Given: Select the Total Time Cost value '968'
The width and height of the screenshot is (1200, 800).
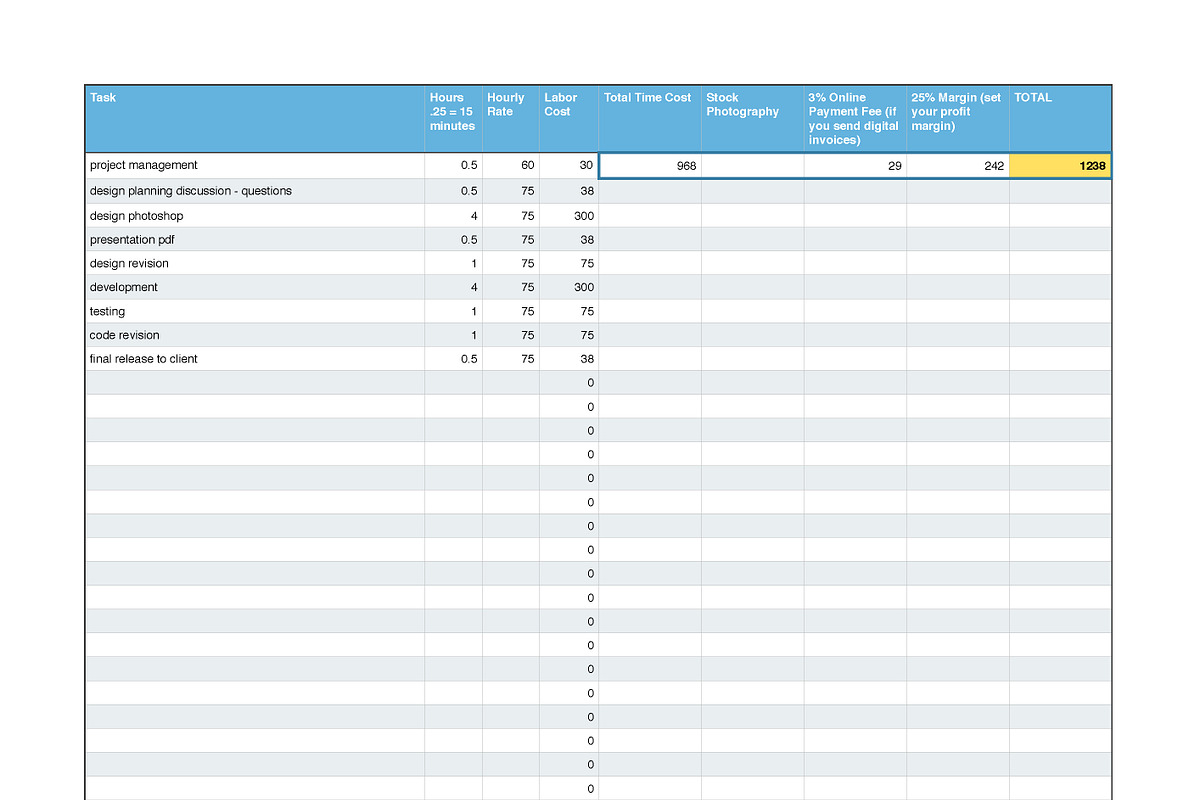Looking at the screenshot, I should point(650,166).
